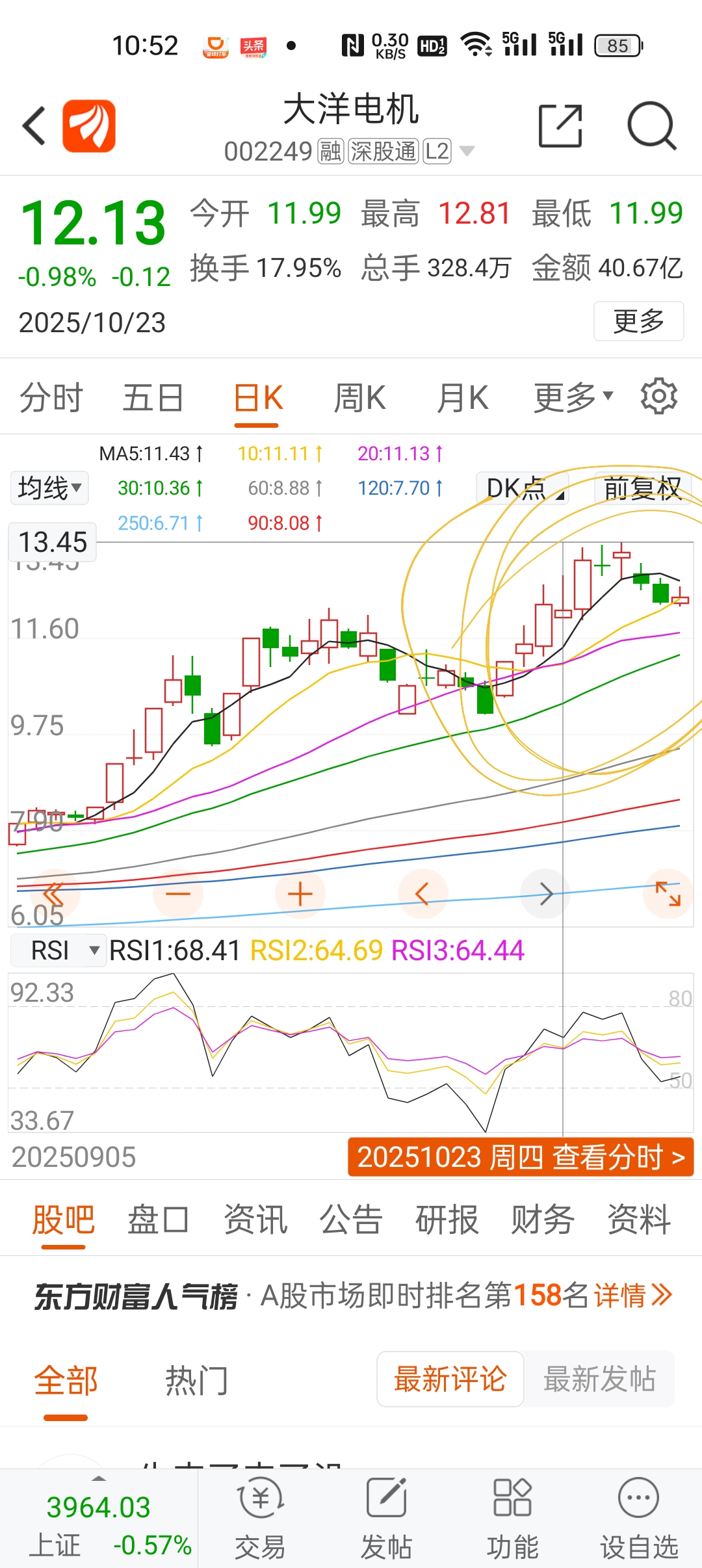Open 更多 chart period dropdown
Viewport: 702px width, 1568px height.
[x=573, y=397]
